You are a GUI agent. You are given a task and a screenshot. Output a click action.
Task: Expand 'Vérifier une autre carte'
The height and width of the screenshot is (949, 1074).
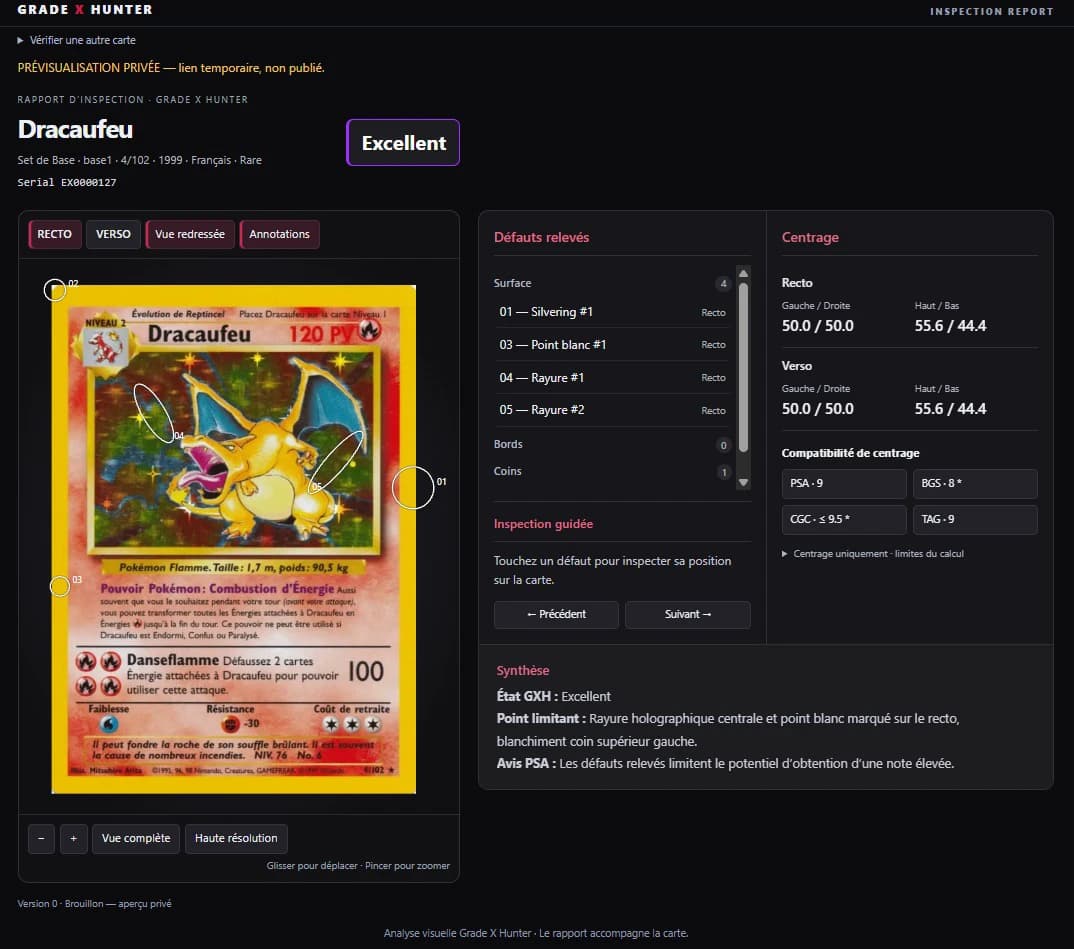[76, 40]
